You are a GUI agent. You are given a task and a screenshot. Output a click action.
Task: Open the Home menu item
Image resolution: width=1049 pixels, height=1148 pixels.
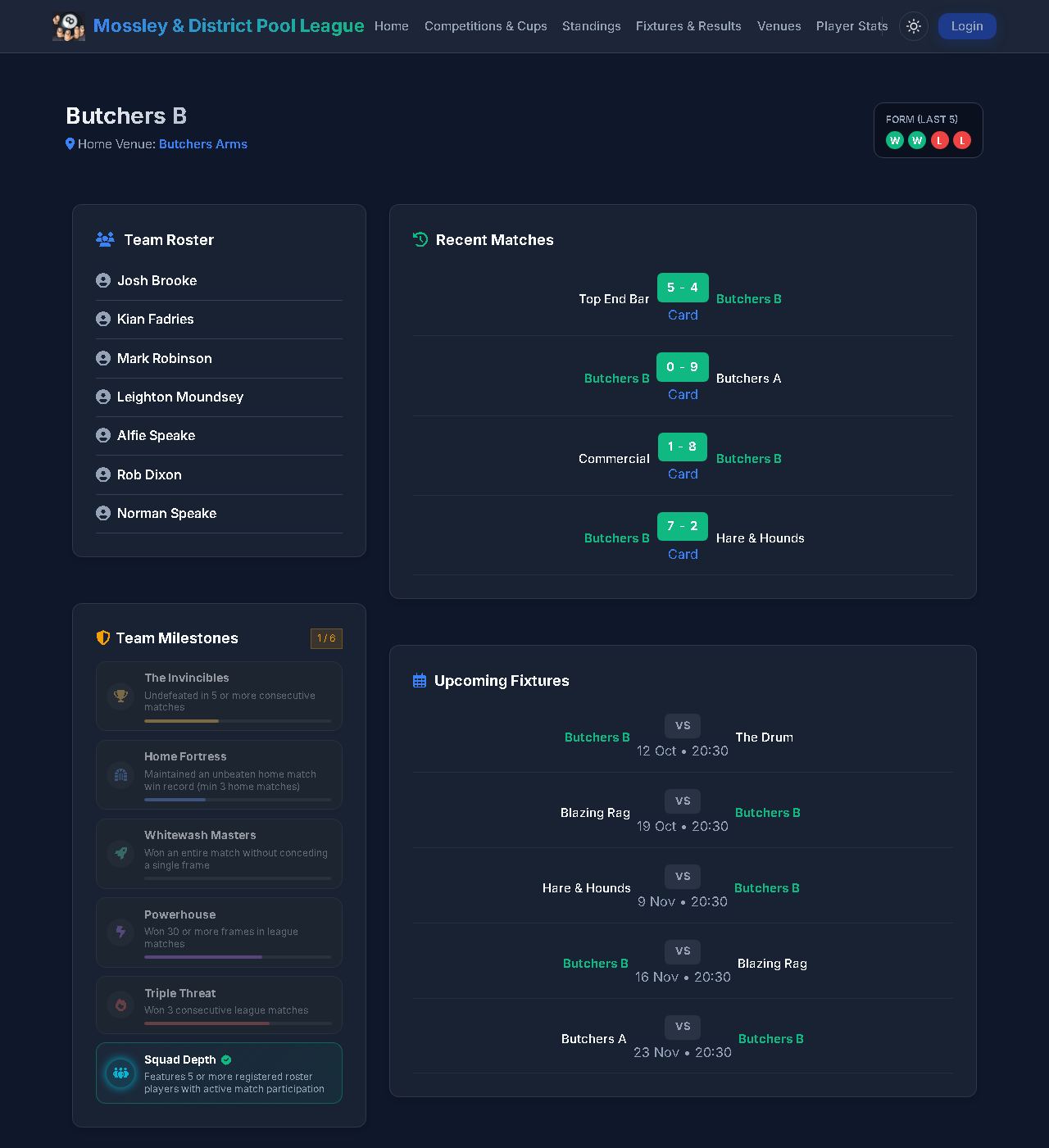[392, 26]
